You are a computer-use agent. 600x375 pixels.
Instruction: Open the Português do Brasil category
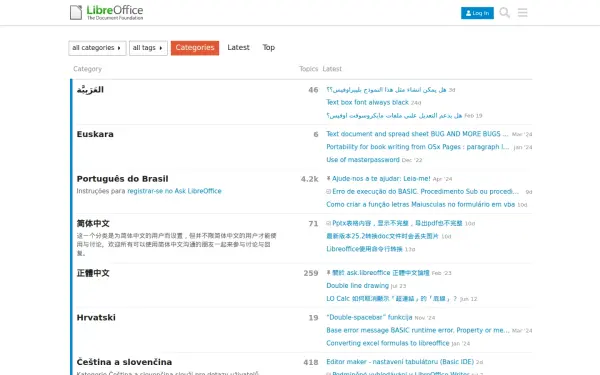[122, 179]
